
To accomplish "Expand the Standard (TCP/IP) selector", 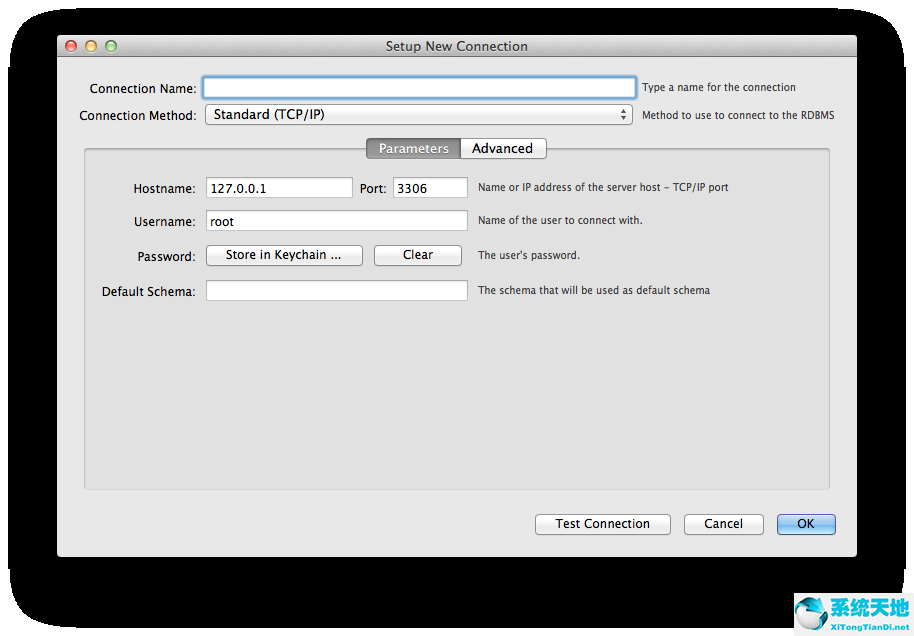I will [417, 114].
